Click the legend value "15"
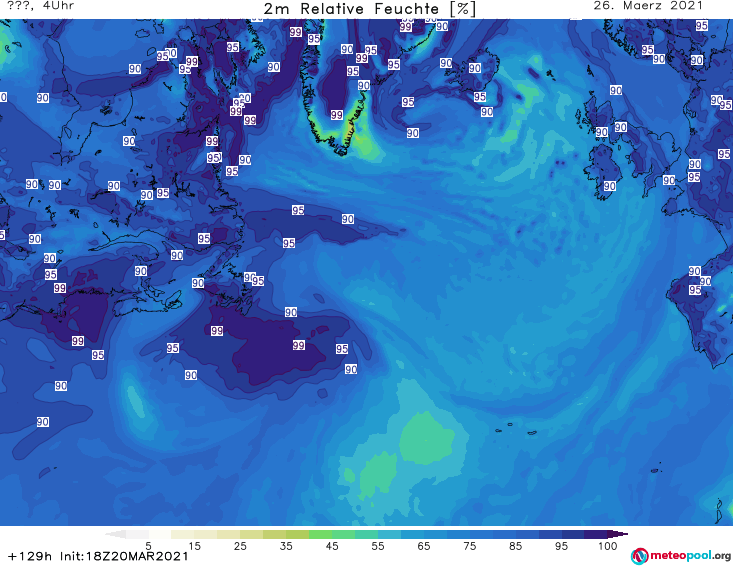 (194, 546)
